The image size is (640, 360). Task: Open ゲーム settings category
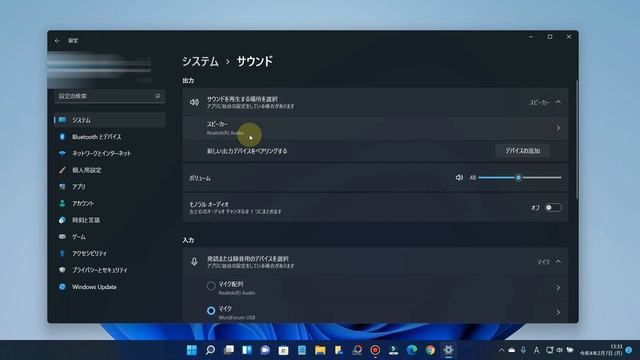(x=110, y=237)
